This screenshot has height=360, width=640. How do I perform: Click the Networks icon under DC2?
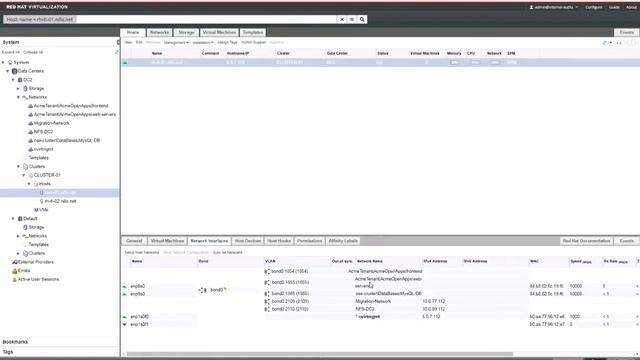[x=25, y=97]
